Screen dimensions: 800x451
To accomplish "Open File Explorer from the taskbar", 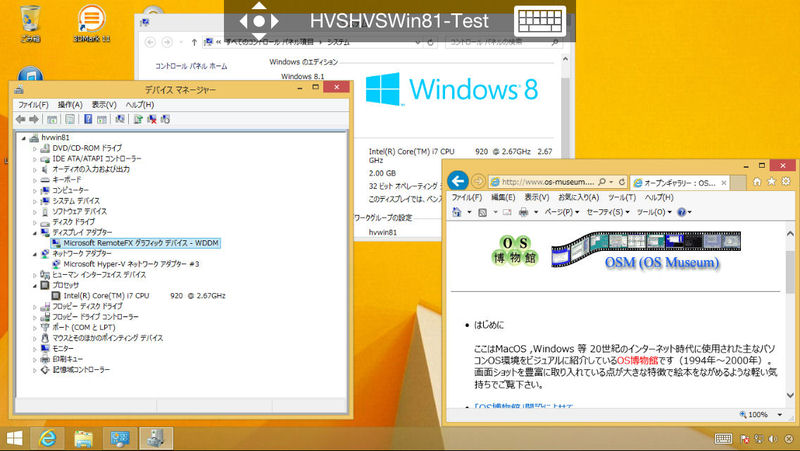I will point(83,438).
